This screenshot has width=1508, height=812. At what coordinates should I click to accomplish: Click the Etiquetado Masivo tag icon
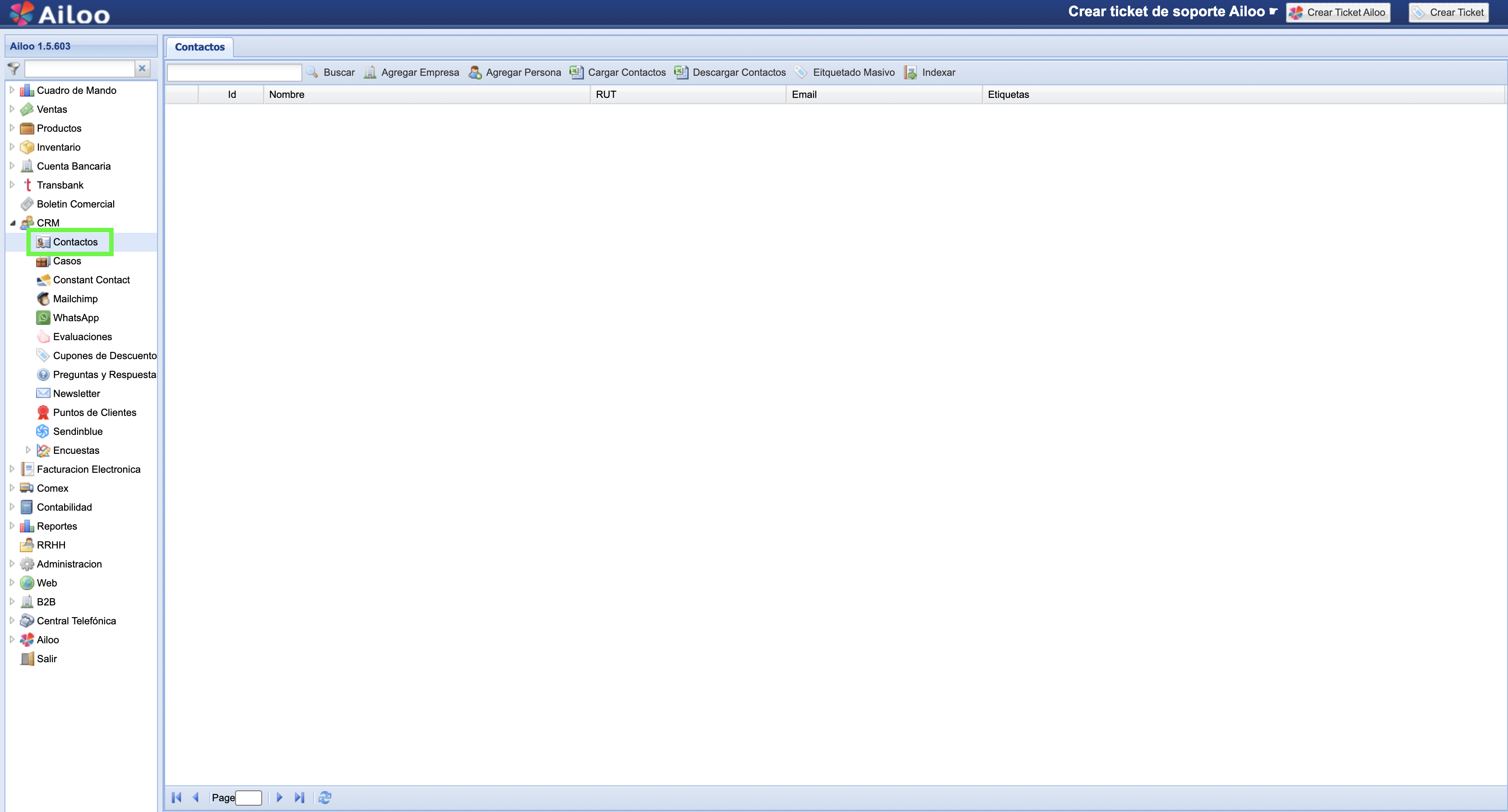coord(801,73)
